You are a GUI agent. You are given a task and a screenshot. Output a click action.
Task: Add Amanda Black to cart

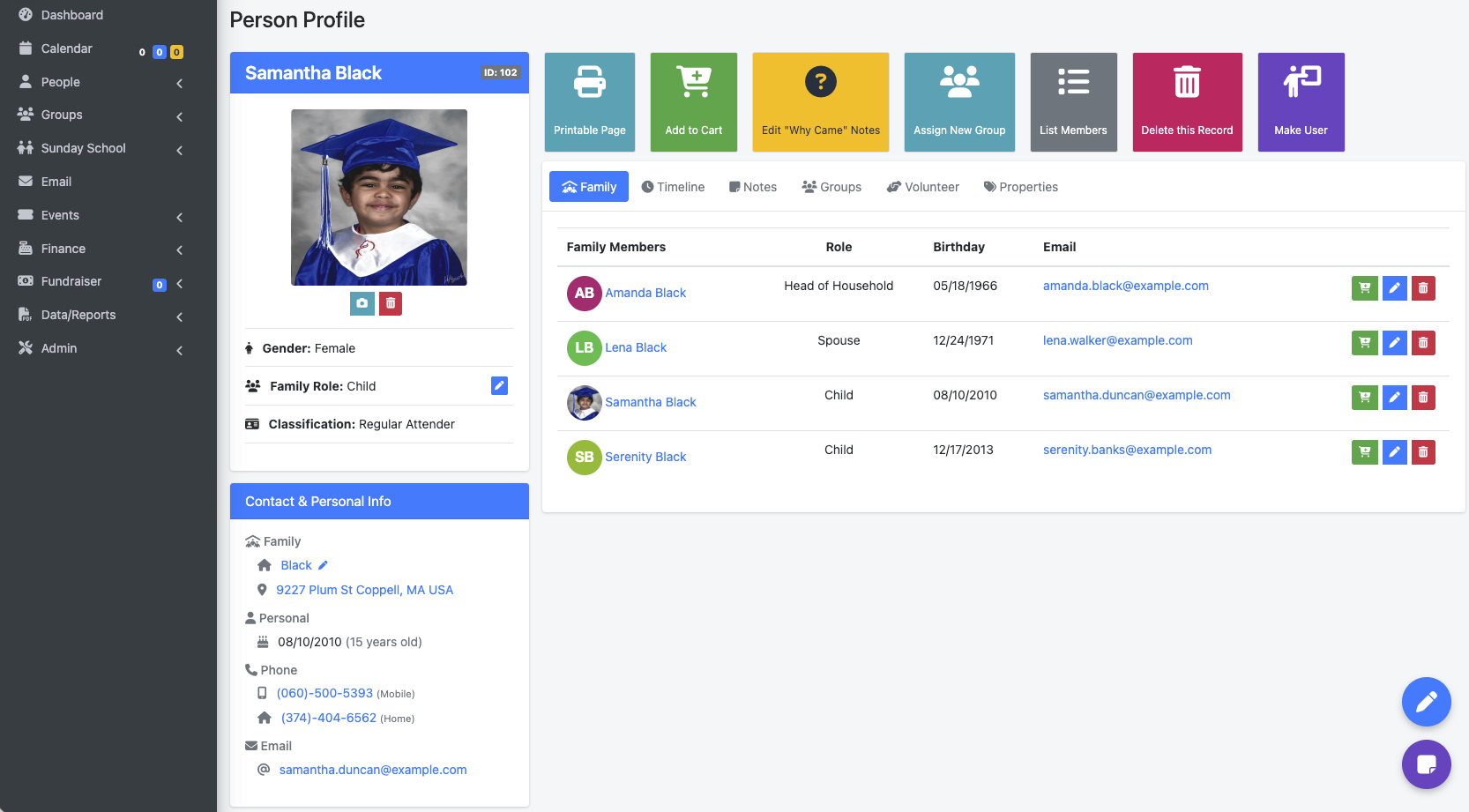(1364, 288)
